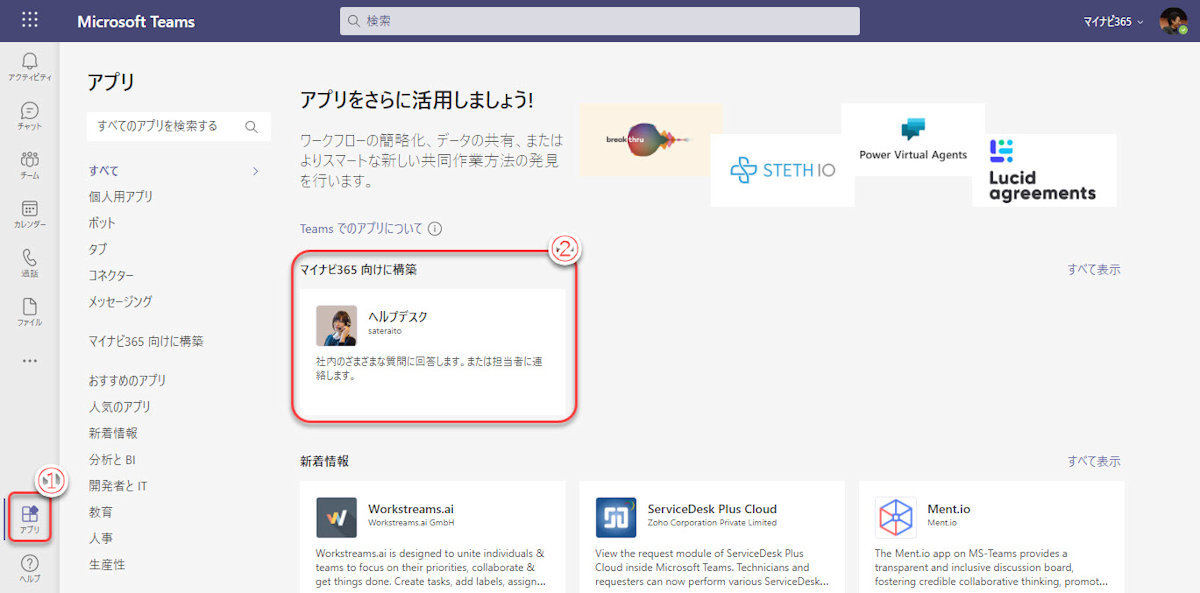Select the 人事 category
This screenshot has height=593, width=1200.
pyautogui.click(x=101, y=538)
